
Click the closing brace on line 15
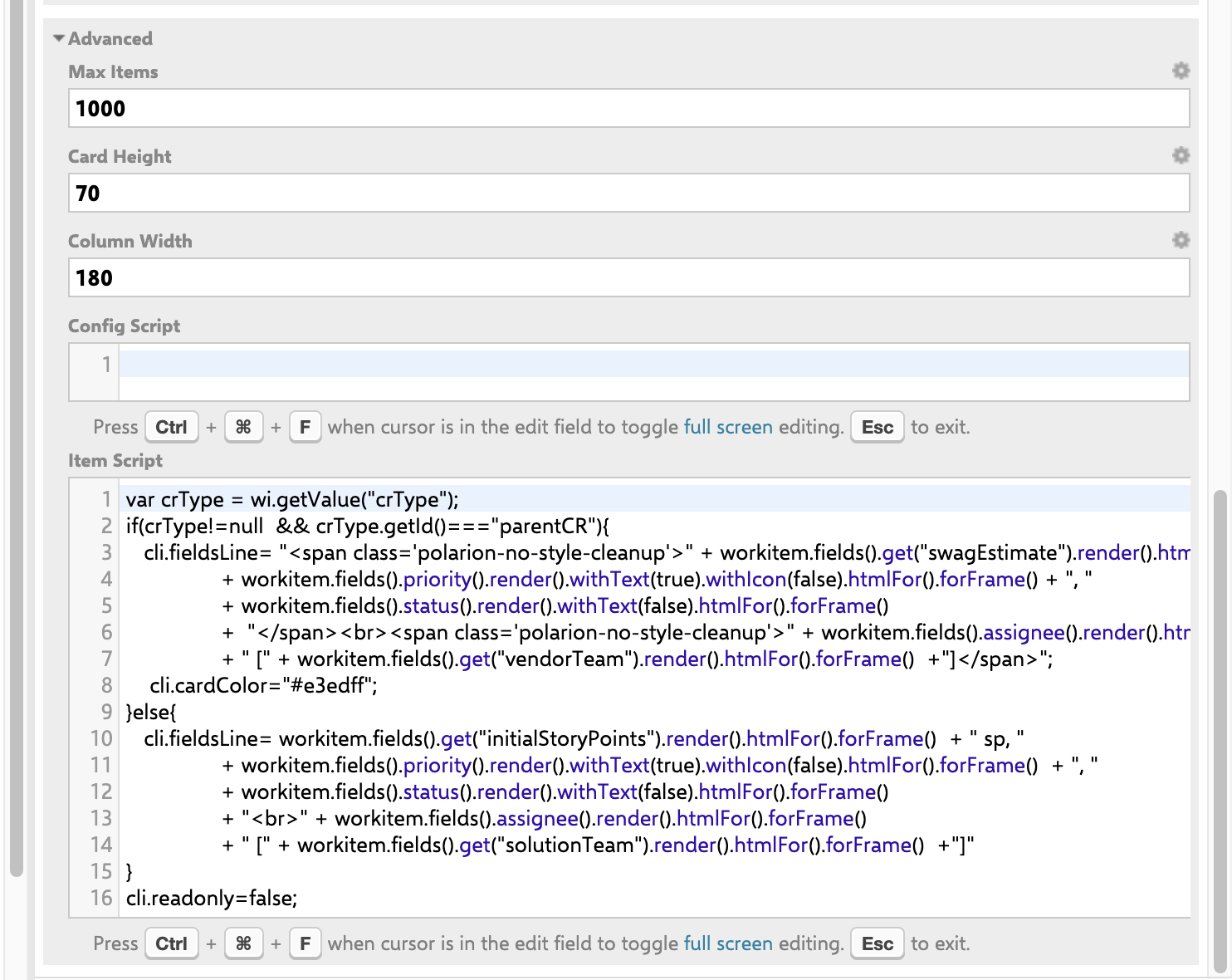pyautogui.click(x=129, y=871)
